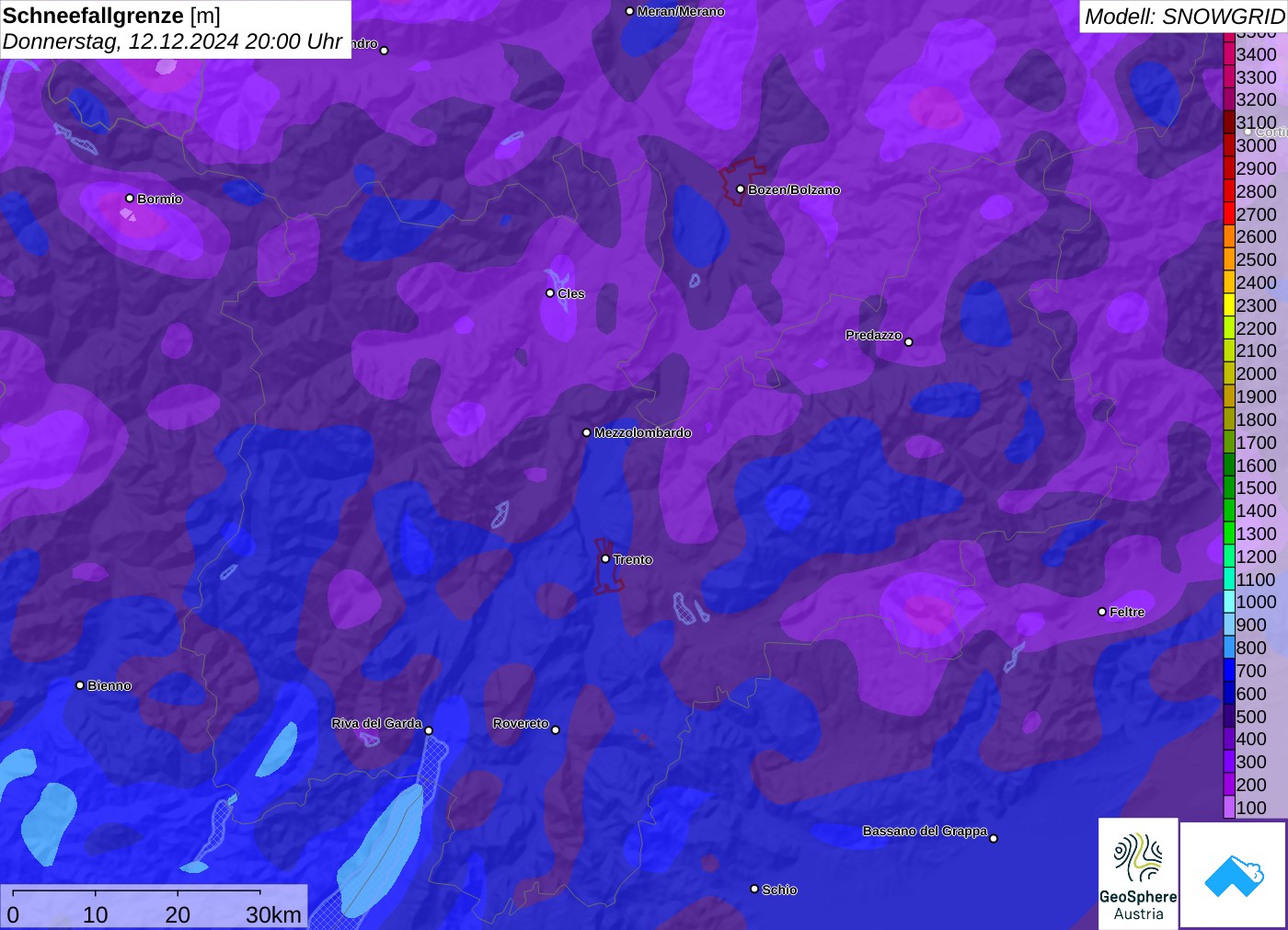
Task: Select the Meran/Merano city marker
Action: 629,11
